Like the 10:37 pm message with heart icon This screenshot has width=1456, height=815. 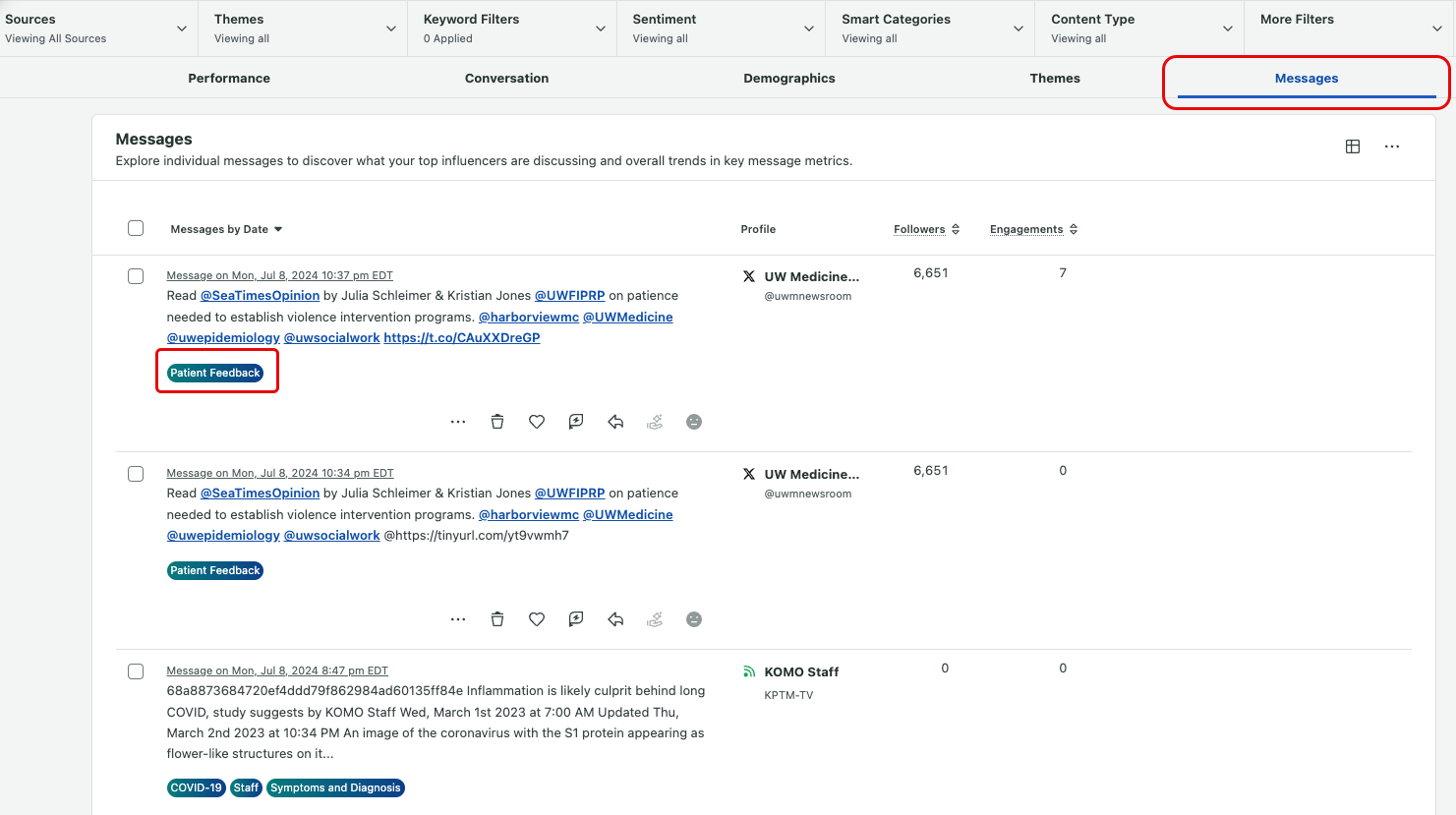(537, 422)
